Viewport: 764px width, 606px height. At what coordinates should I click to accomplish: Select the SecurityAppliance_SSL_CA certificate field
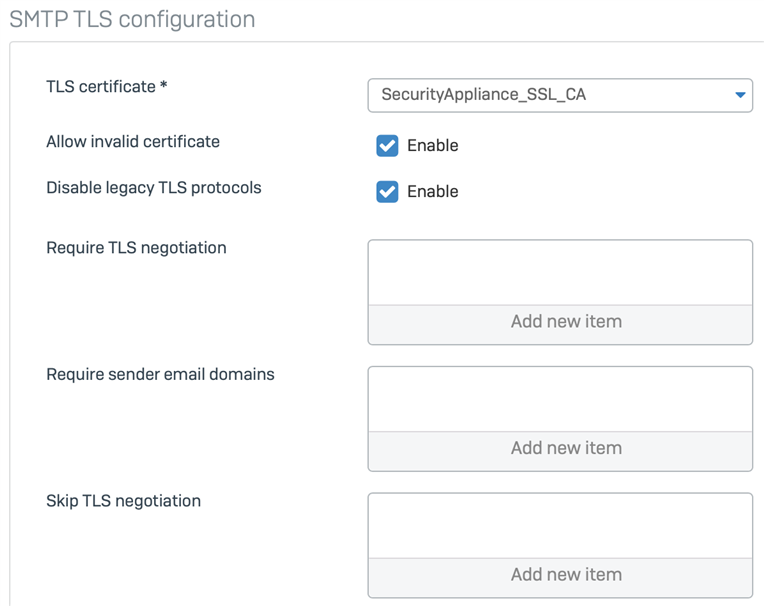point(560,95)
